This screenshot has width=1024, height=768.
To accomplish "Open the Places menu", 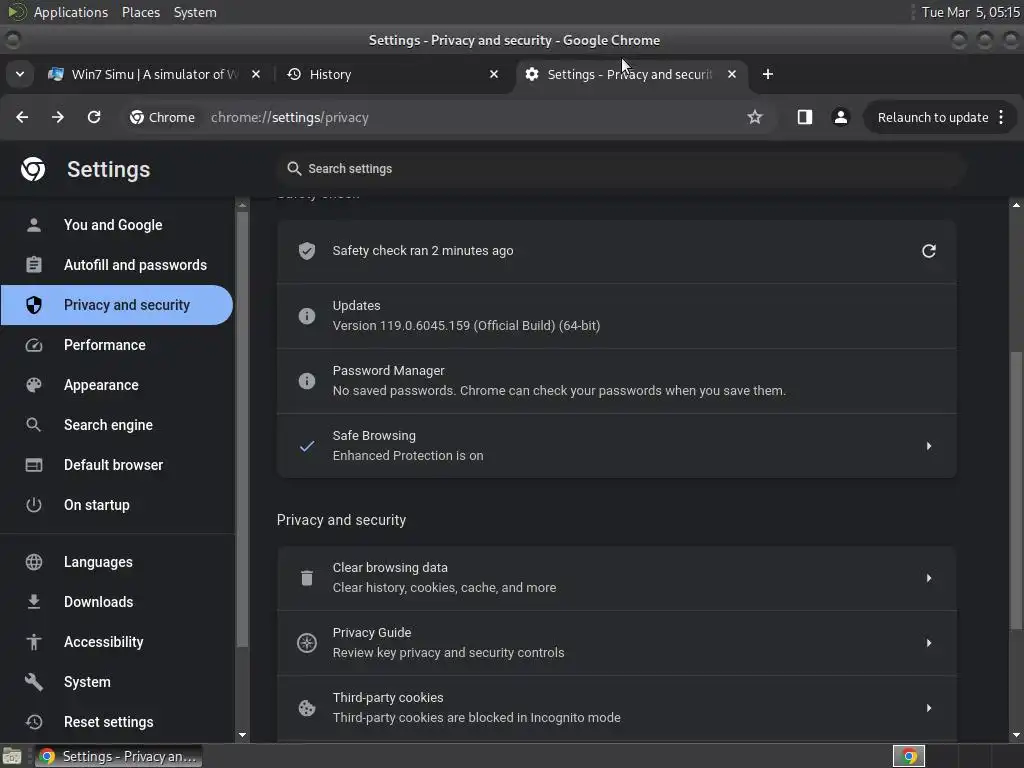I will click(x=141, y=12).
